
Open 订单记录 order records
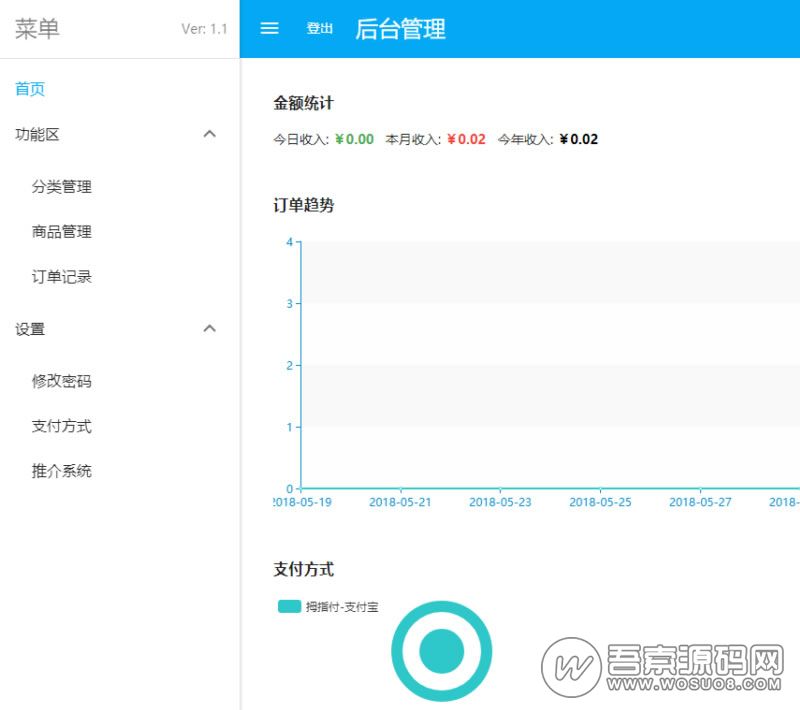[x=62, y=277]
